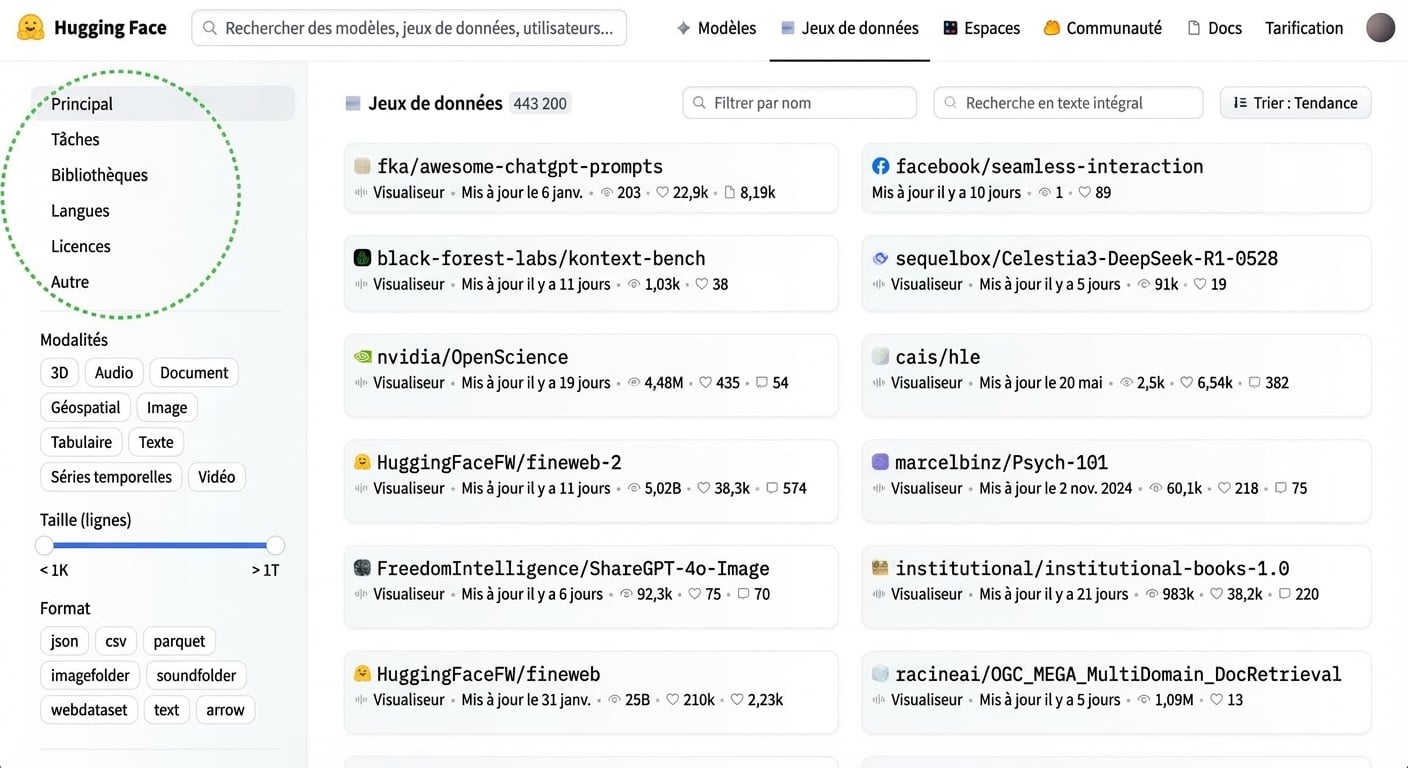Toggle the Document modality filter
The width and height of the screenshot is (1408, 768).
tap(194, 373)
